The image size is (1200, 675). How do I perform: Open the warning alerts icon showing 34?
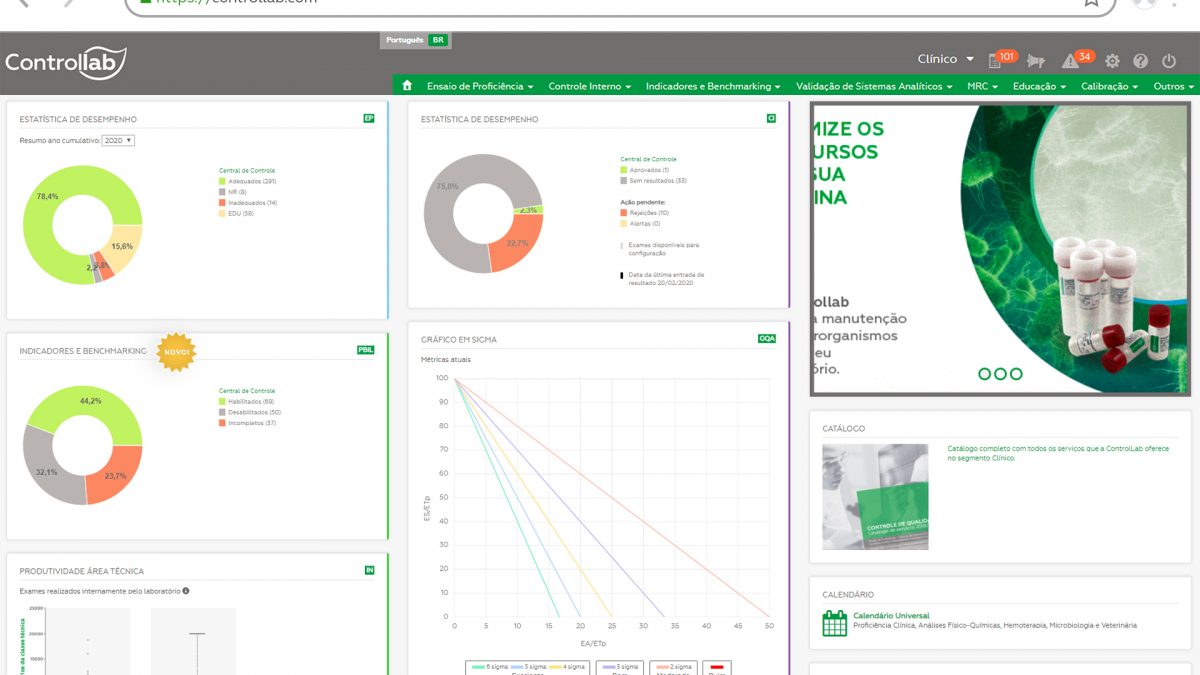tap(1071, 60)
